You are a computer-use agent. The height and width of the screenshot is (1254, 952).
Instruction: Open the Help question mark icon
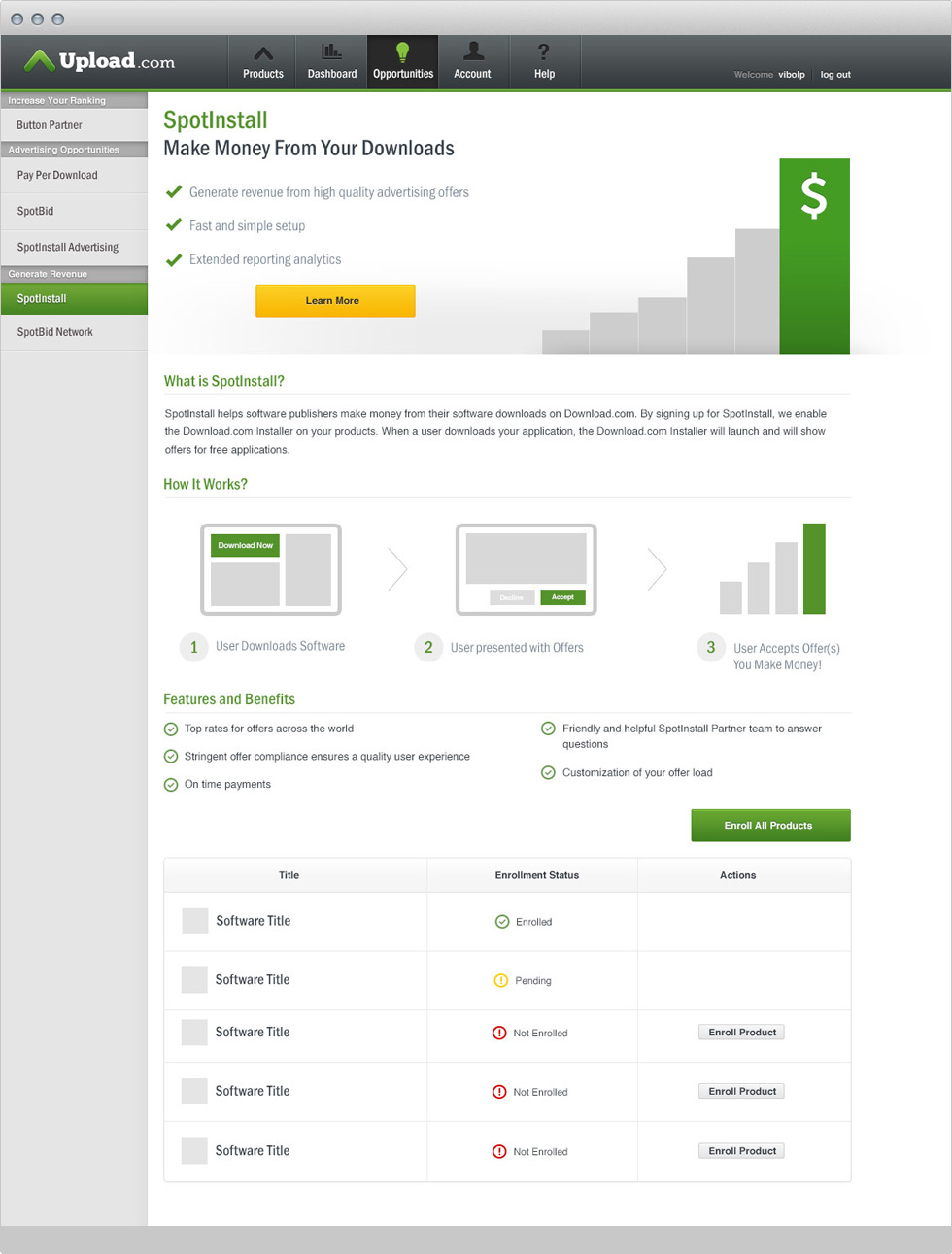tap(544, 52)
